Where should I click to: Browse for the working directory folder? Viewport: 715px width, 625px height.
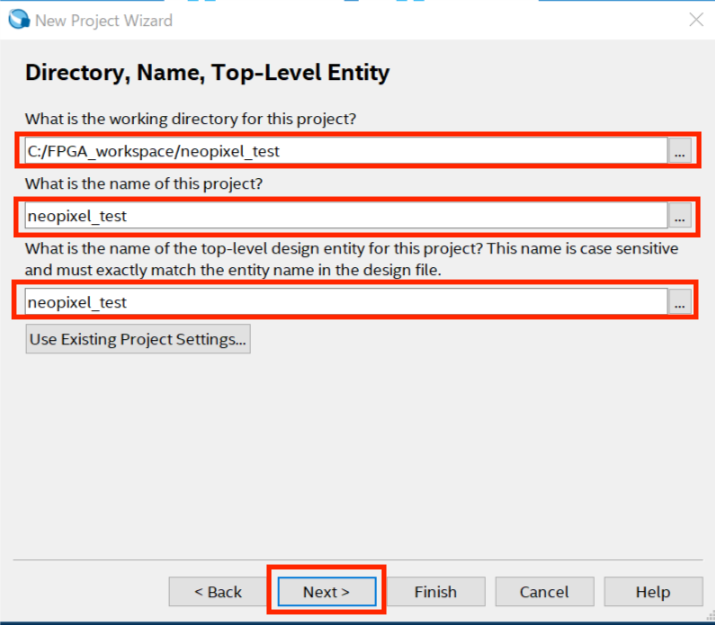click(680, 152)
